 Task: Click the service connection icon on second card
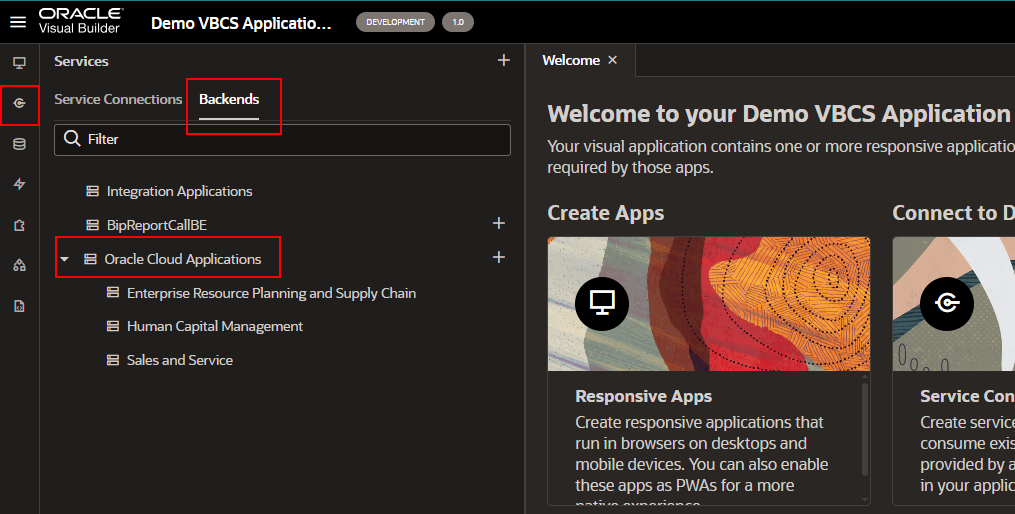946,303
